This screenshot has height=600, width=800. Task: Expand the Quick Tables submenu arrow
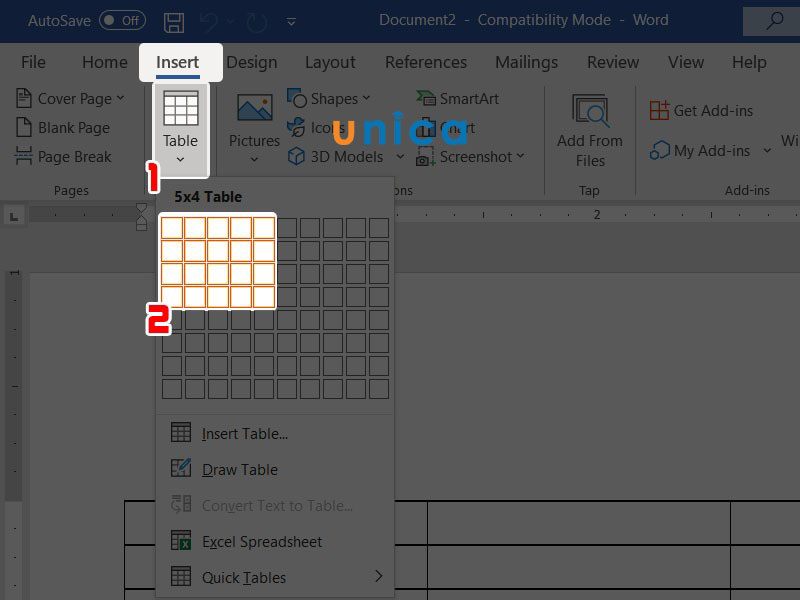pyautogui.click(x=379, y=576)
